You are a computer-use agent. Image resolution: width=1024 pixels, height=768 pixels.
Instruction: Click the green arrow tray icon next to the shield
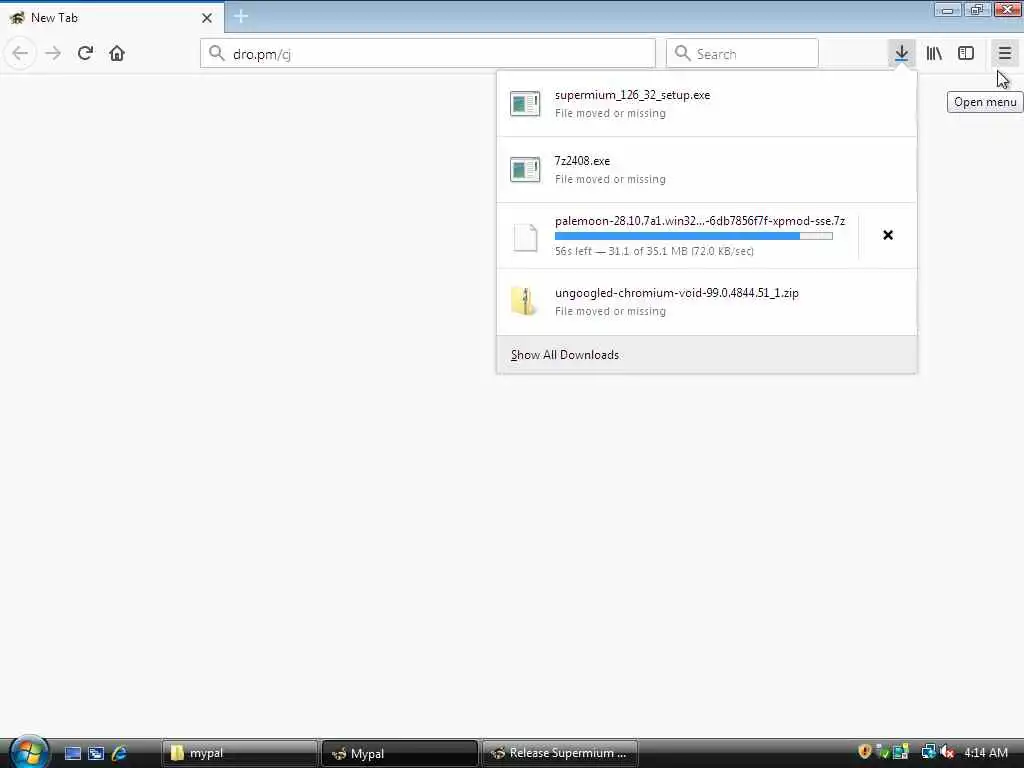882,752
